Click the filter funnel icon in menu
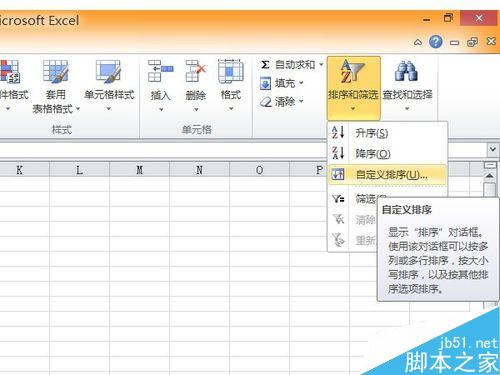The width and height of the screenshot is (500, 375). click(x=338, y=199)
